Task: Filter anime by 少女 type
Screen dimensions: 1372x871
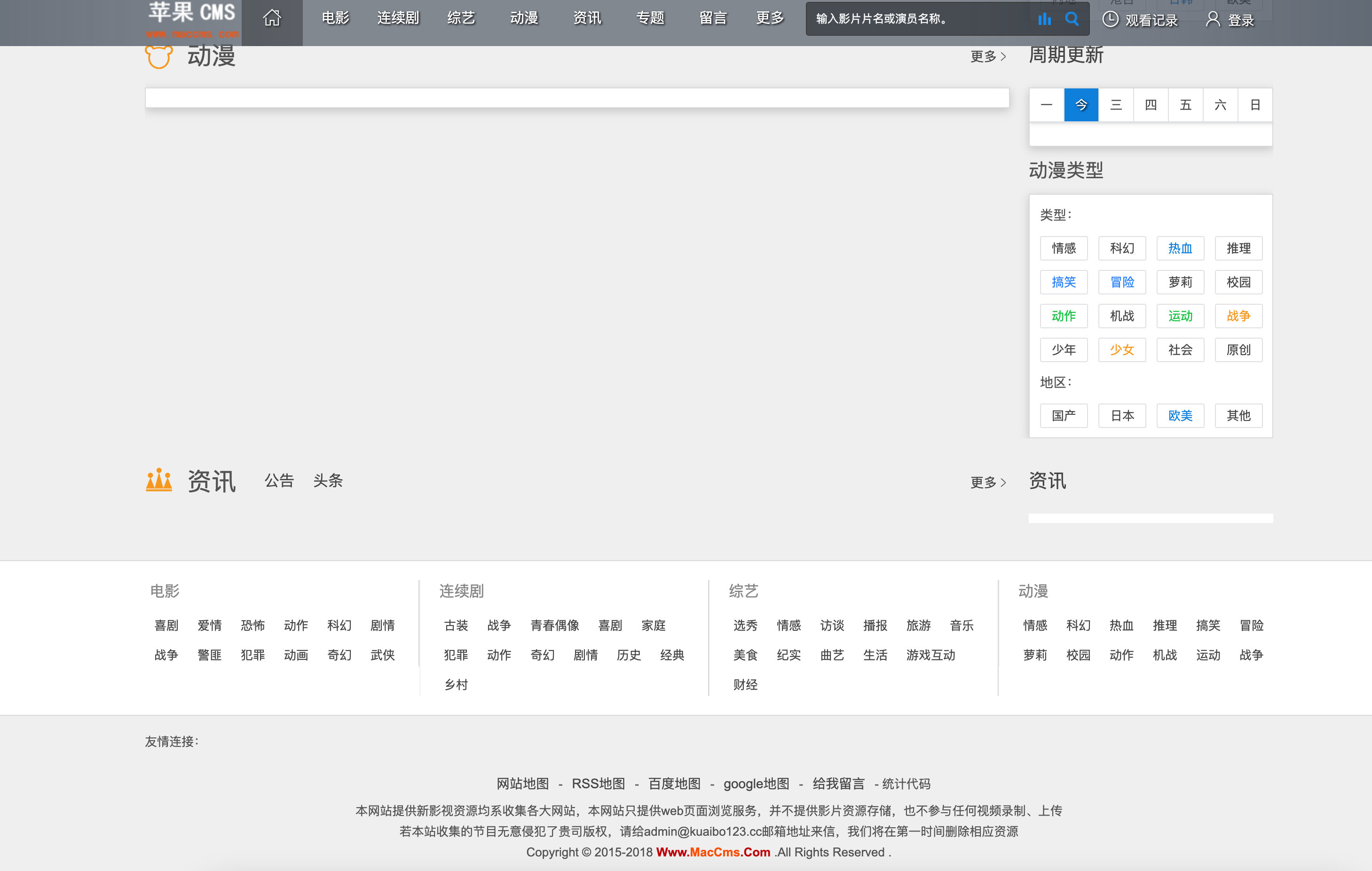Action: [x=1122, y=349]
